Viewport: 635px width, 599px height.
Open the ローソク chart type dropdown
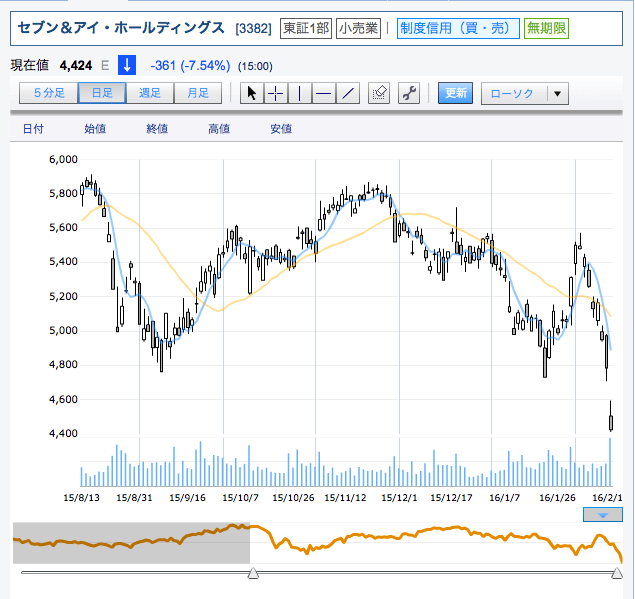tap(525, 94)
